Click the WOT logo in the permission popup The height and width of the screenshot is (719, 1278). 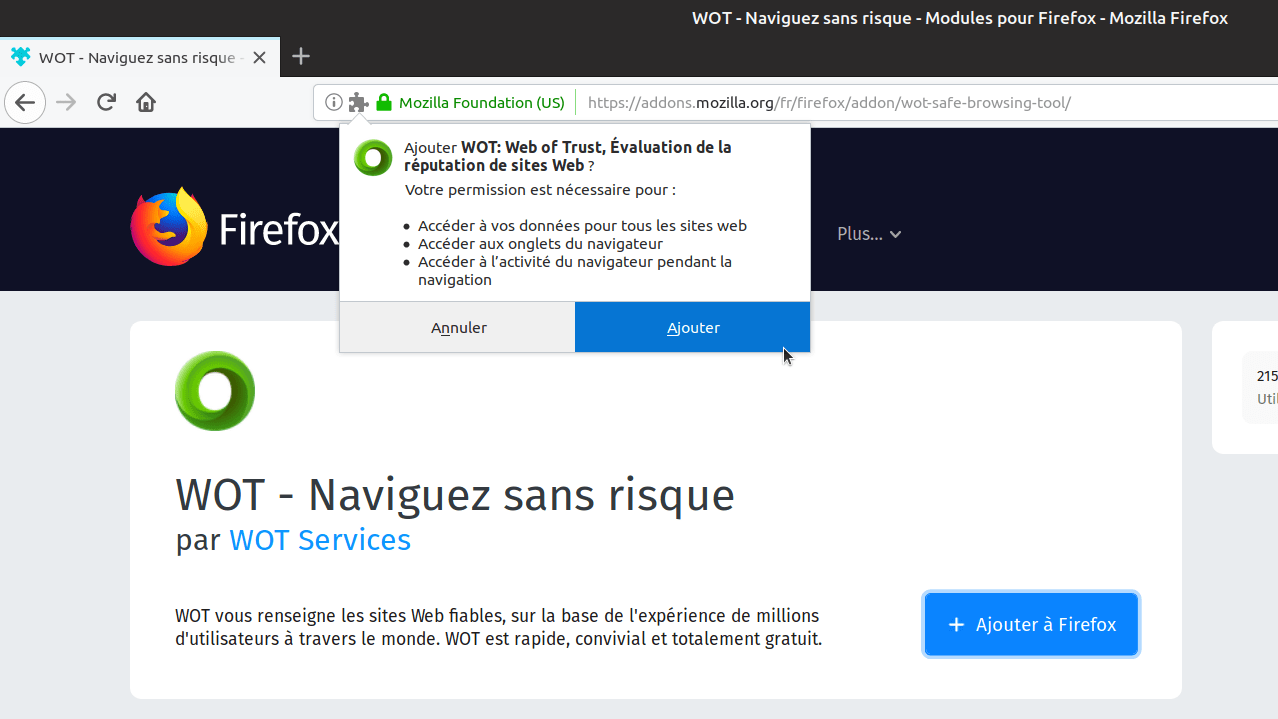click(x=373, y=158)
